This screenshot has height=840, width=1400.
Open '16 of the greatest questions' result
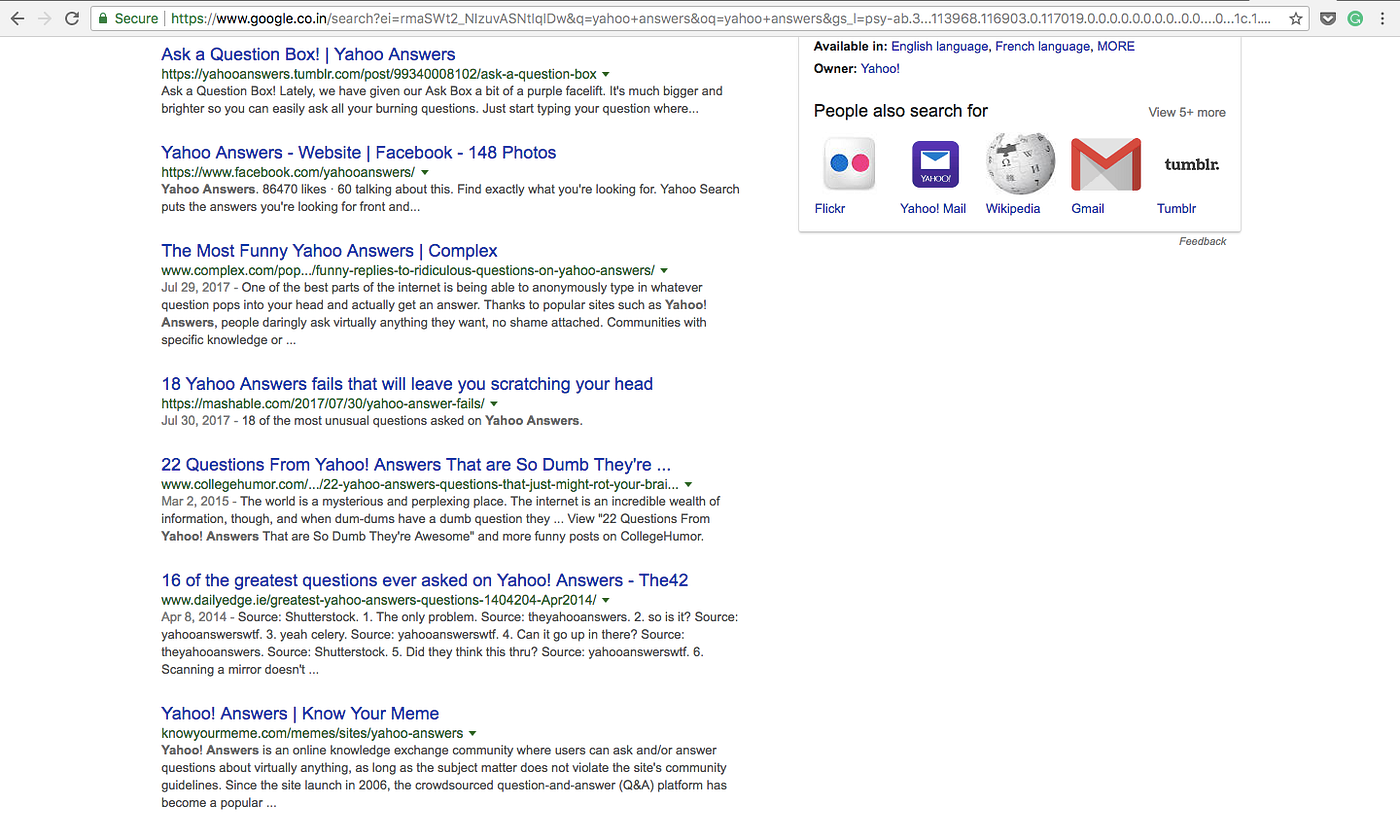(x=425, y=580)
